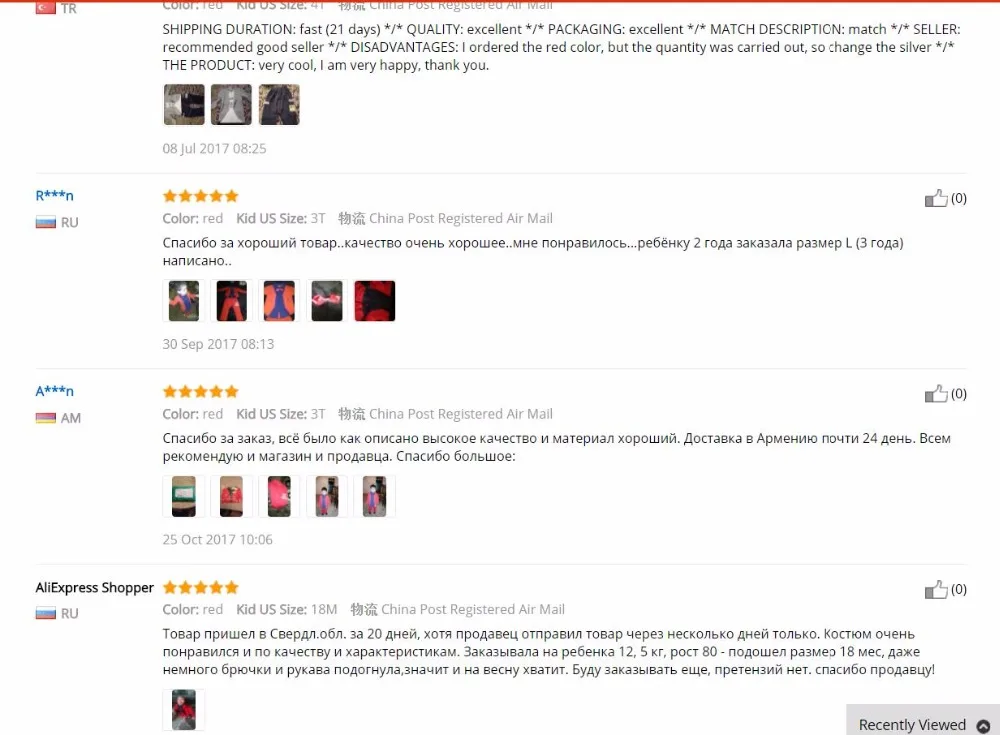Screen dimensions: 1000x735
Task: Open R***n reviewer profile link
Action: [54, 196]
